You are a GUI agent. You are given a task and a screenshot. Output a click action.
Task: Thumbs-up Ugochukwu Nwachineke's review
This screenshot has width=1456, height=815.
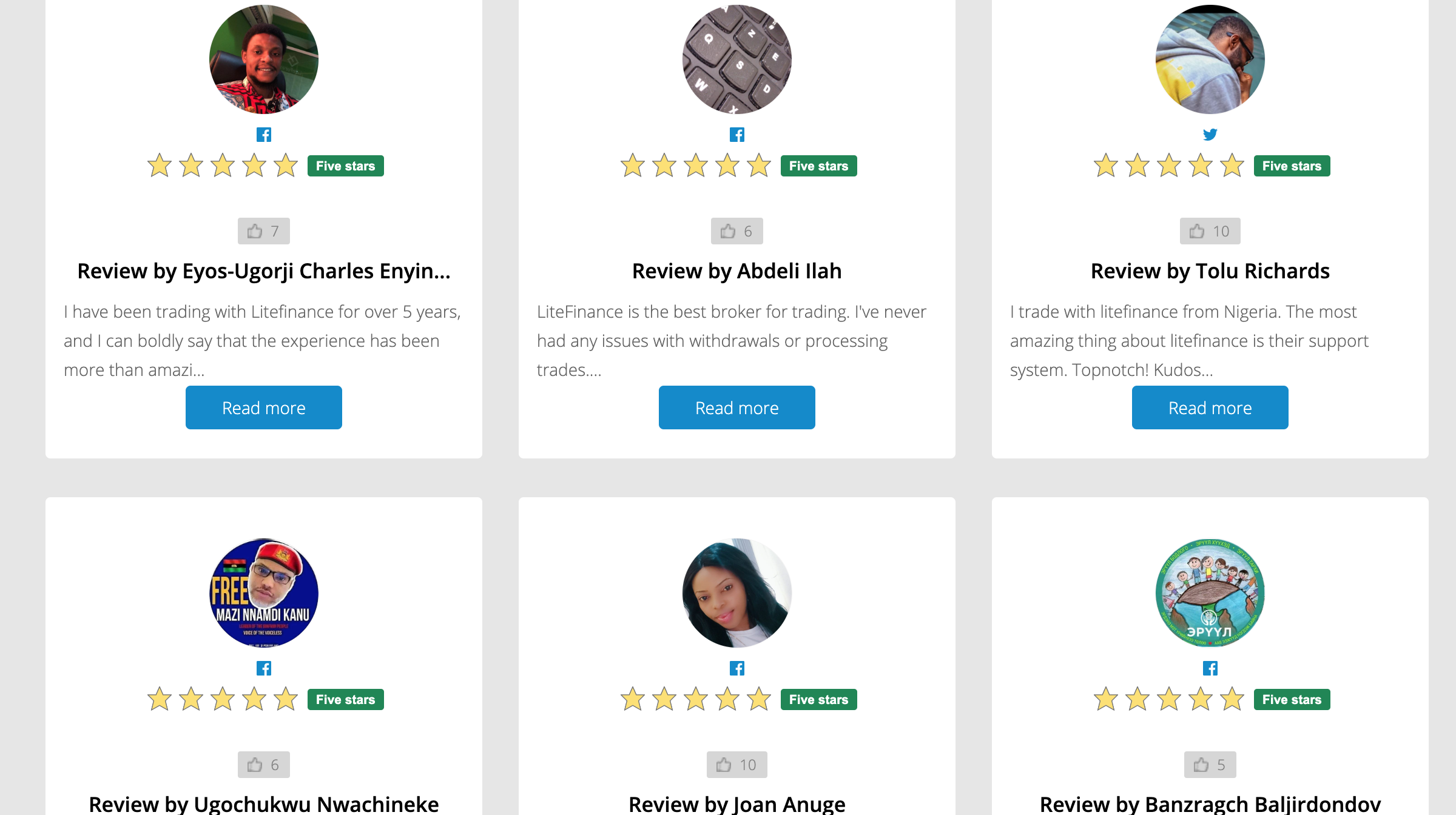[x=263, y=765]
